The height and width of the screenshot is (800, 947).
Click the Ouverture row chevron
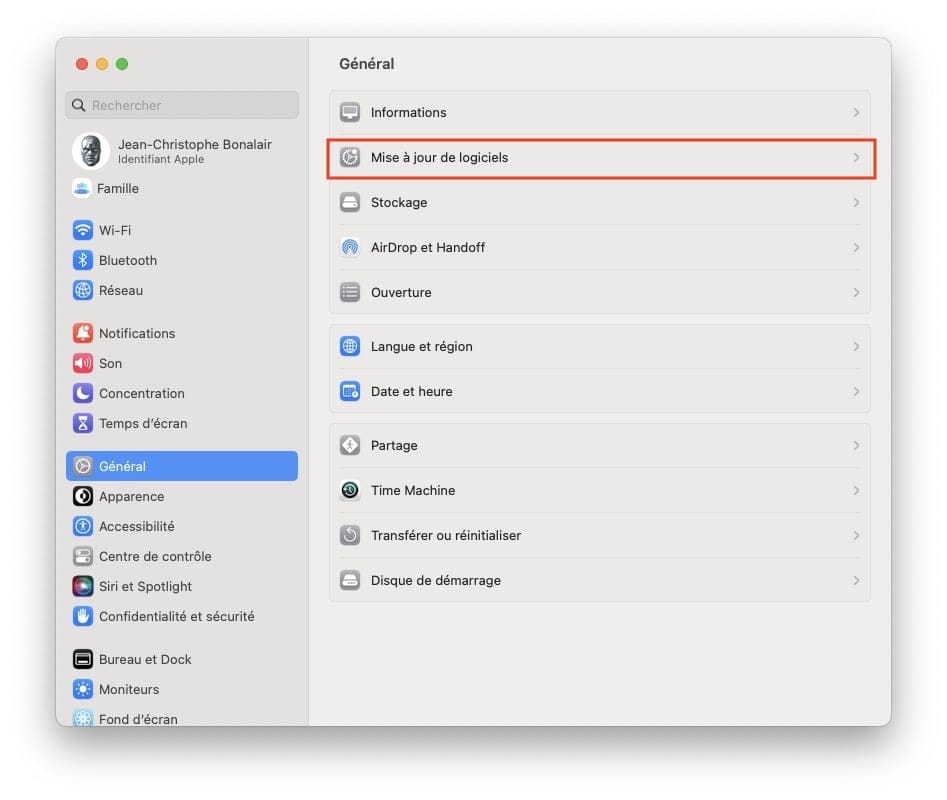tap(856, 292)
